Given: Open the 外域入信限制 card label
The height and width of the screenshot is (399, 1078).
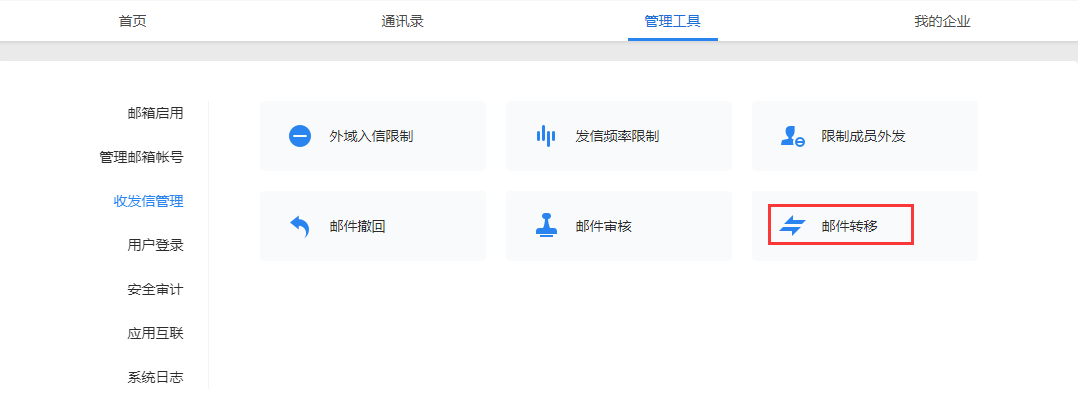Looking at the screenshot, I should click(x=371, y=136).
